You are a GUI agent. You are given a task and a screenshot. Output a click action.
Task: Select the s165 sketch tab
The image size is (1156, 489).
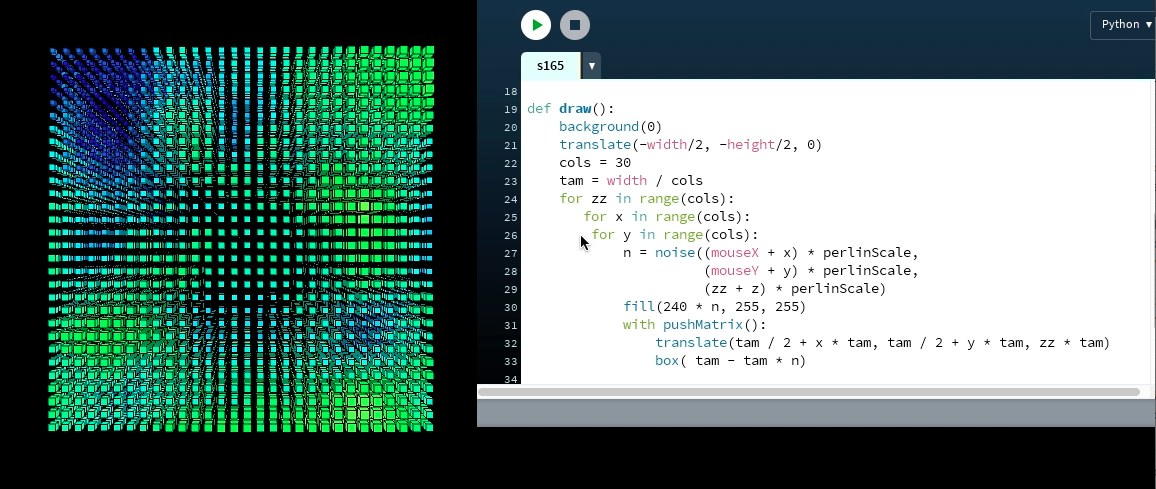click(550, 66)
